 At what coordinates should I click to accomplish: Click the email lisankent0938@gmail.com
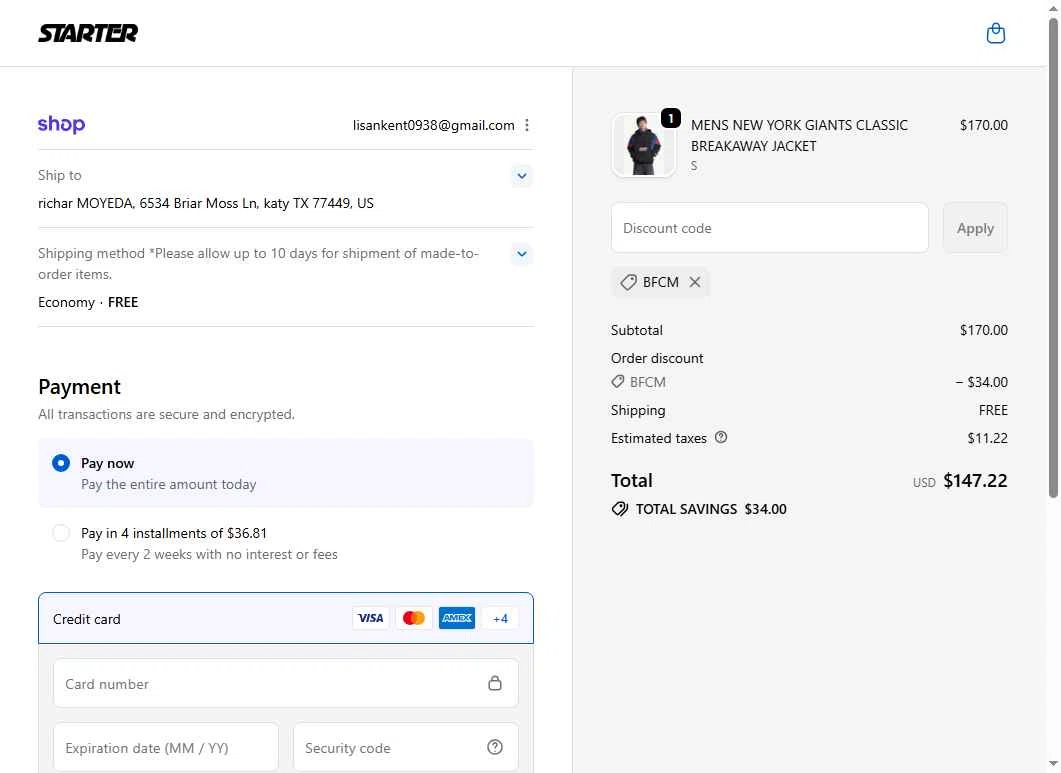tap(434, 125)
